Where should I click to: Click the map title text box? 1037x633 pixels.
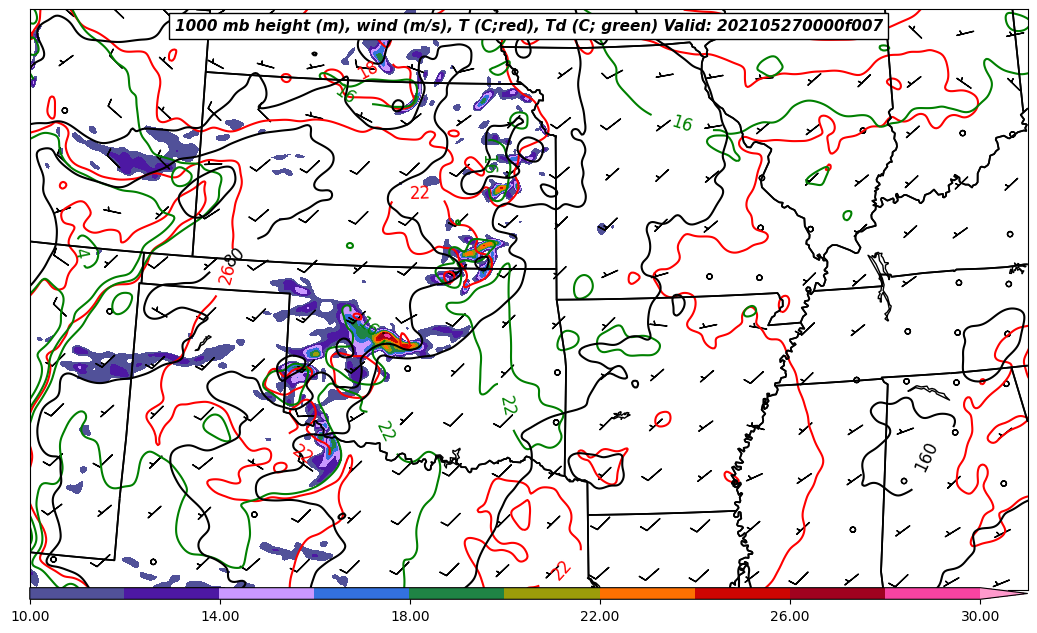[528, 26]
